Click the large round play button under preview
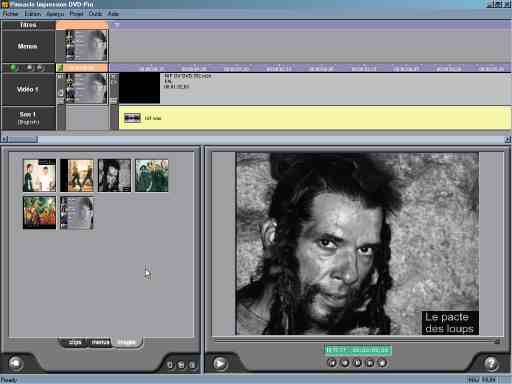The image size is (512, 384). [x=220, y=363]
